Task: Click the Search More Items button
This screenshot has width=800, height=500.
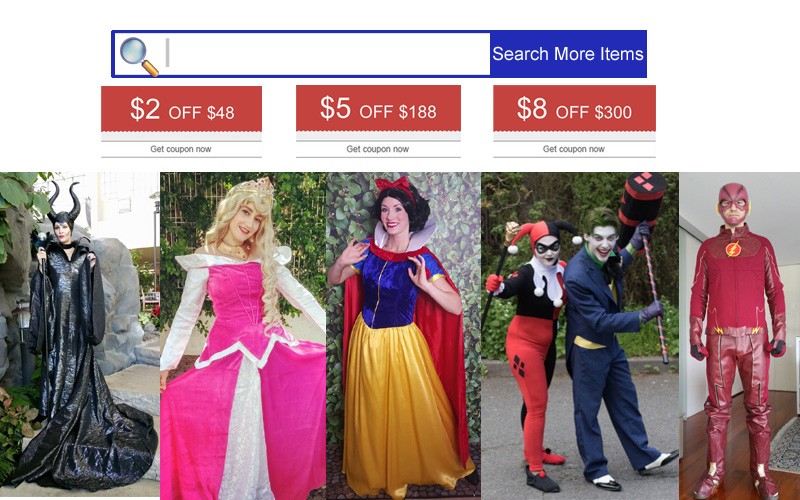Action: [x=568, y=54]
